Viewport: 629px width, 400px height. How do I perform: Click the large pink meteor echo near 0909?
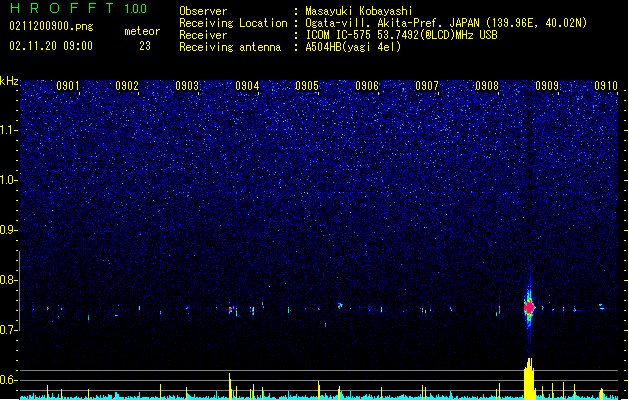529,308
